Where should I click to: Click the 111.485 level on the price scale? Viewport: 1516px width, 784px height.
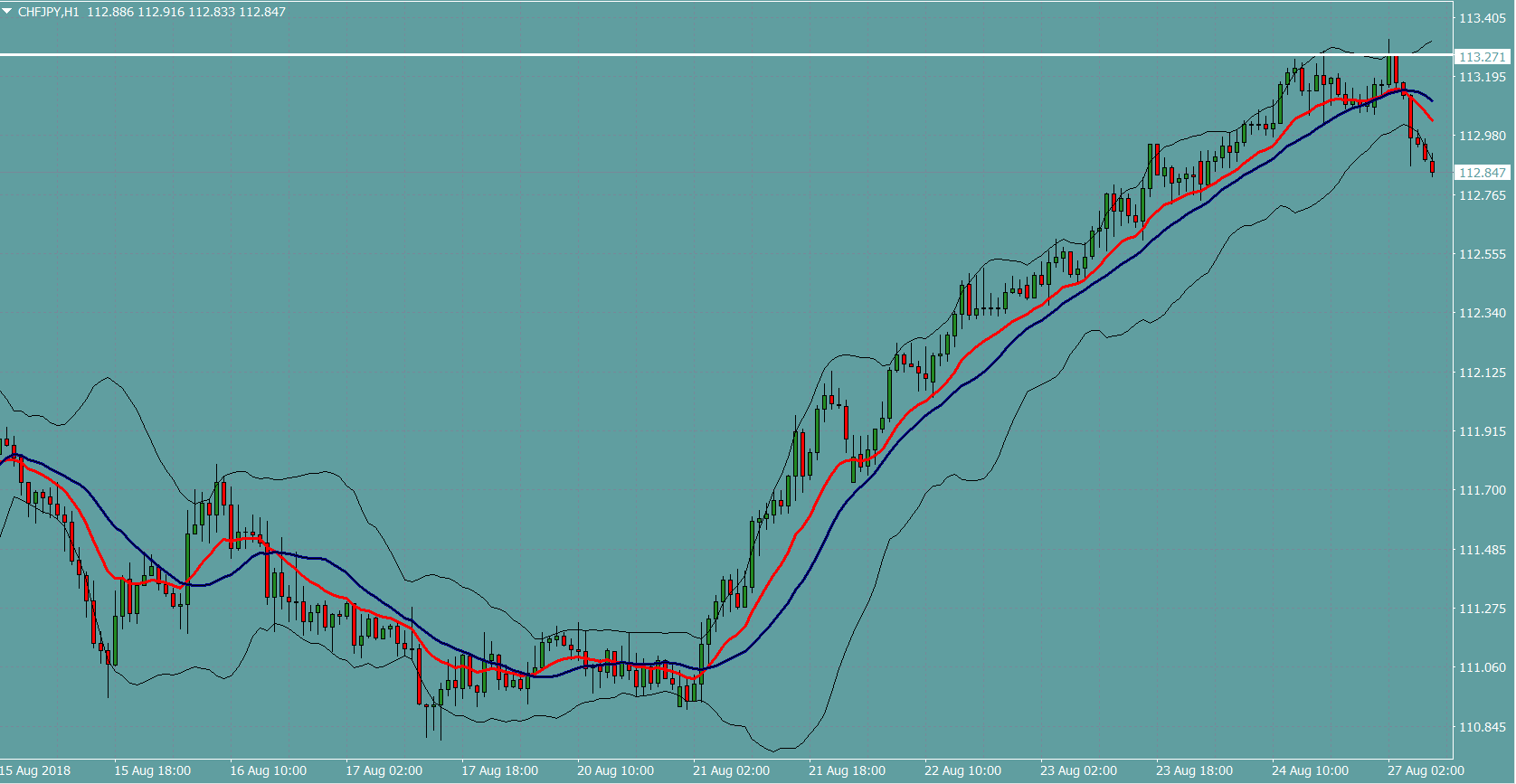(x=1482, y=550)
